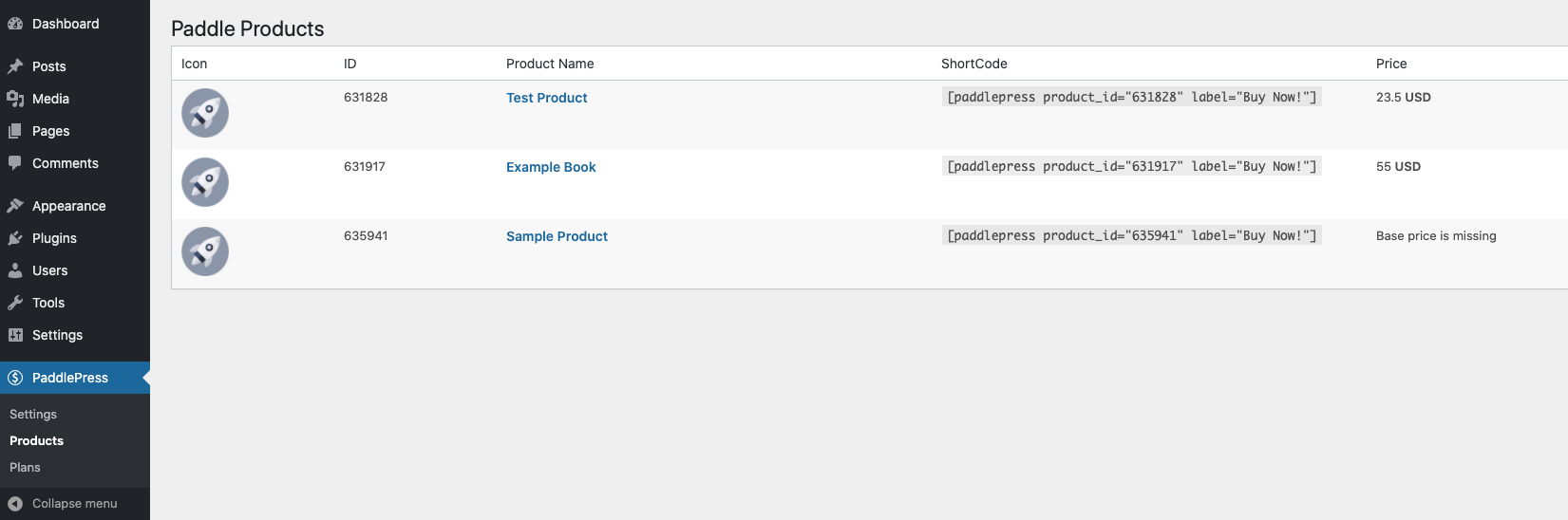The width and height of the screenshot is (1568, 520).
Task: Click the Collapse menu arrow icon
Action: coord(15,504)
